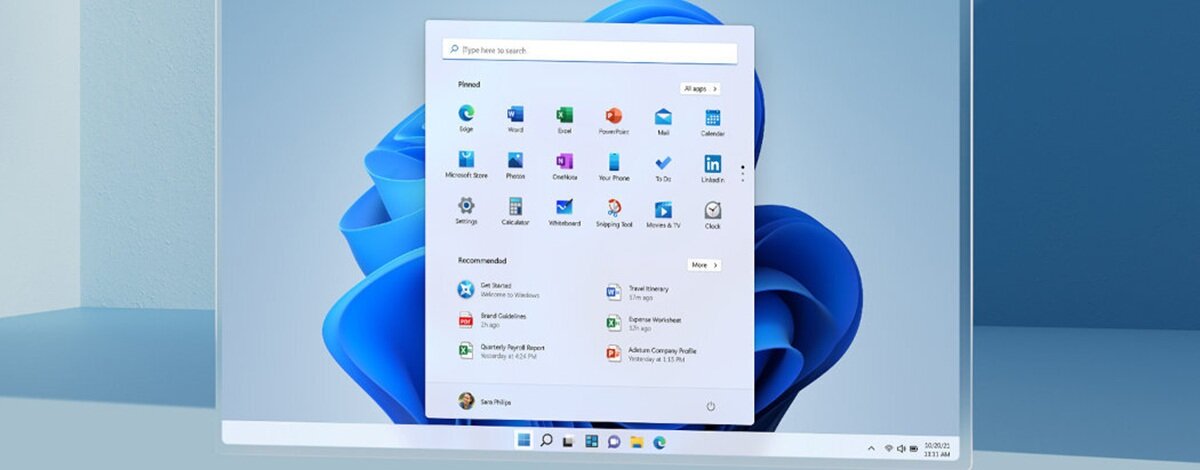Viewport: 1200px width, 470px height.
Task: Open the Edge app in Pinned
Action: (x=466, y=119)
